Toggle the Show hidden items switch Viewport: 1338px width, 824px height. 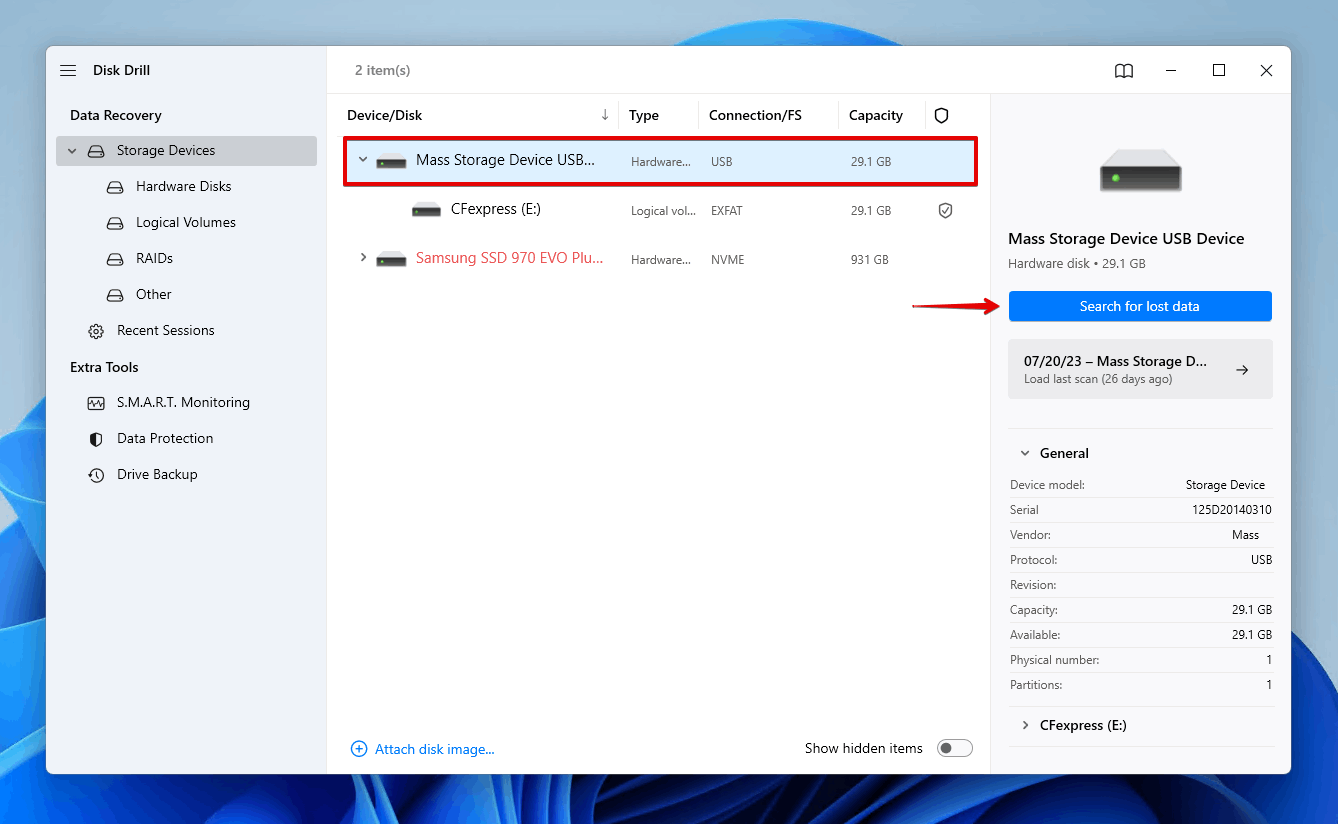click(955, 748)
